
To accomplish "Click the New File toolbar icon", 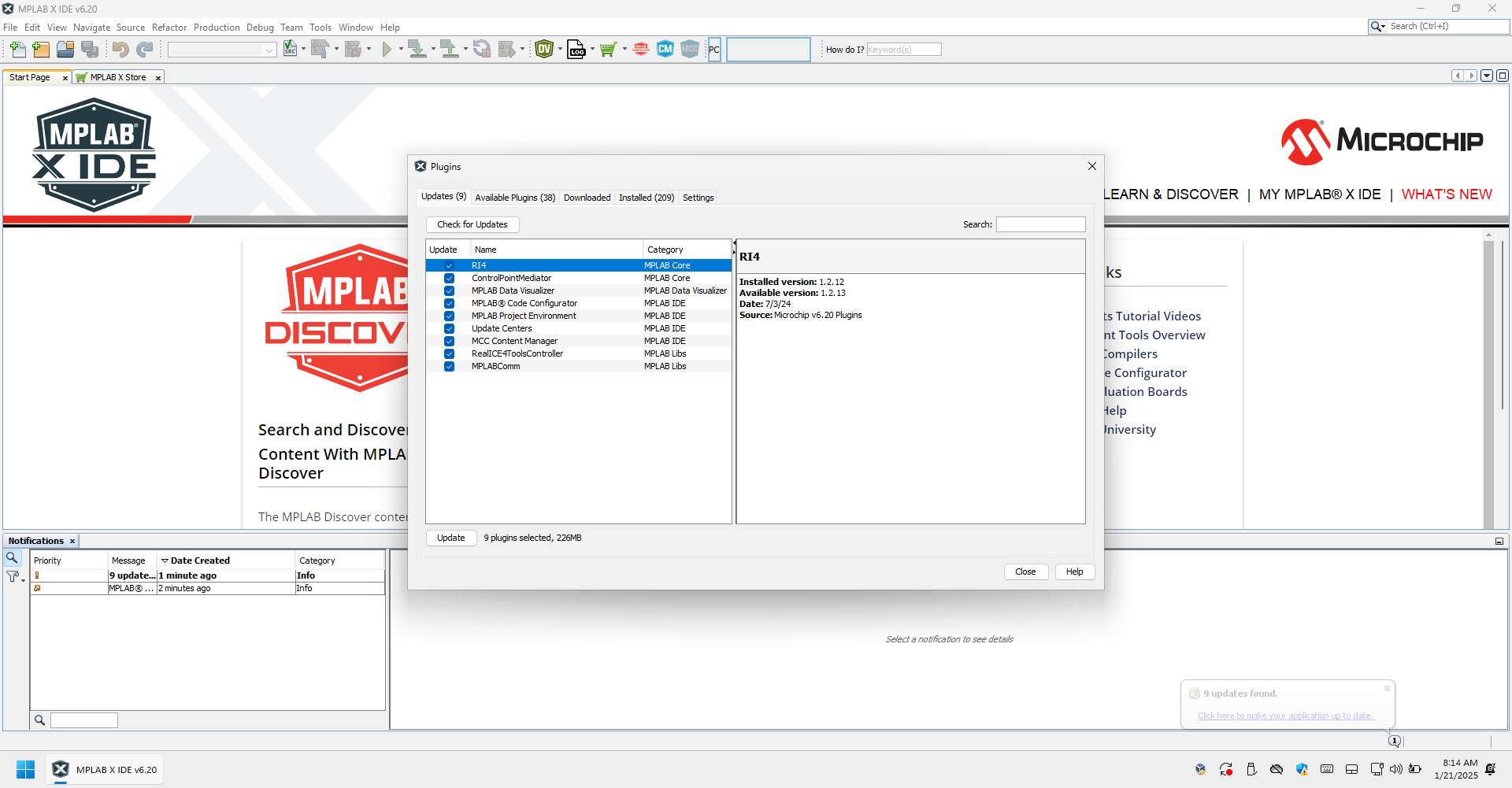I will 17,50.
